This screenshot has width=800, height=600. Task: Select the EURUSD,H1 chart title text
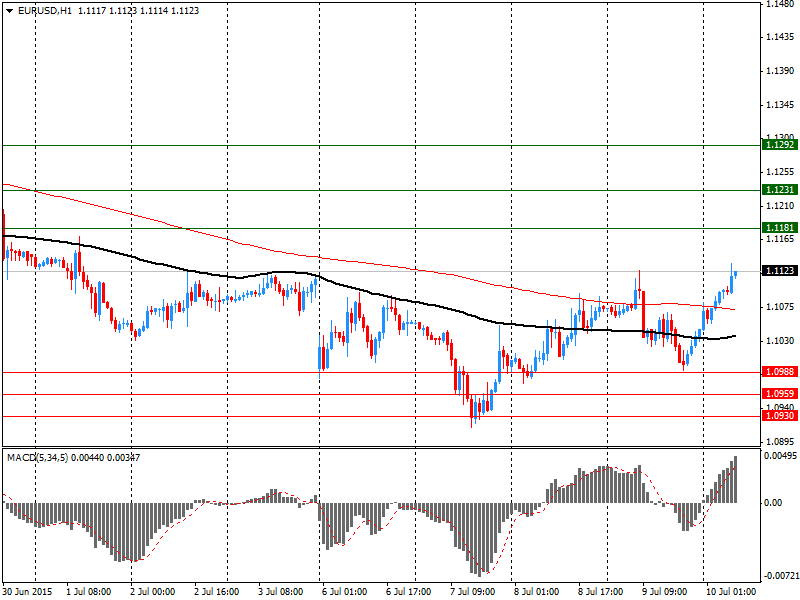point(44,11)
